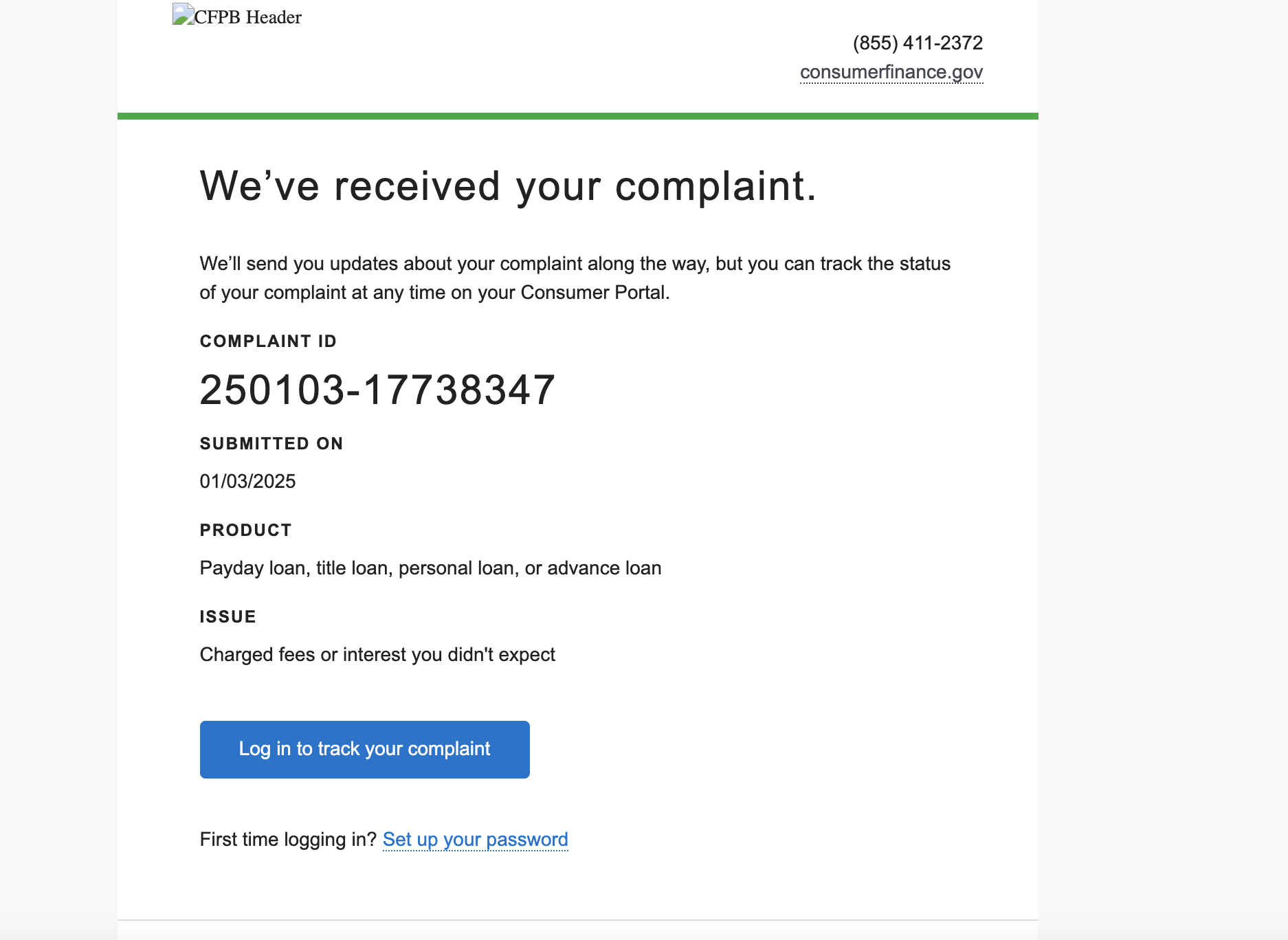
Task: Click the gray page margin beside the email
Action: click(x=1163, y=470)
